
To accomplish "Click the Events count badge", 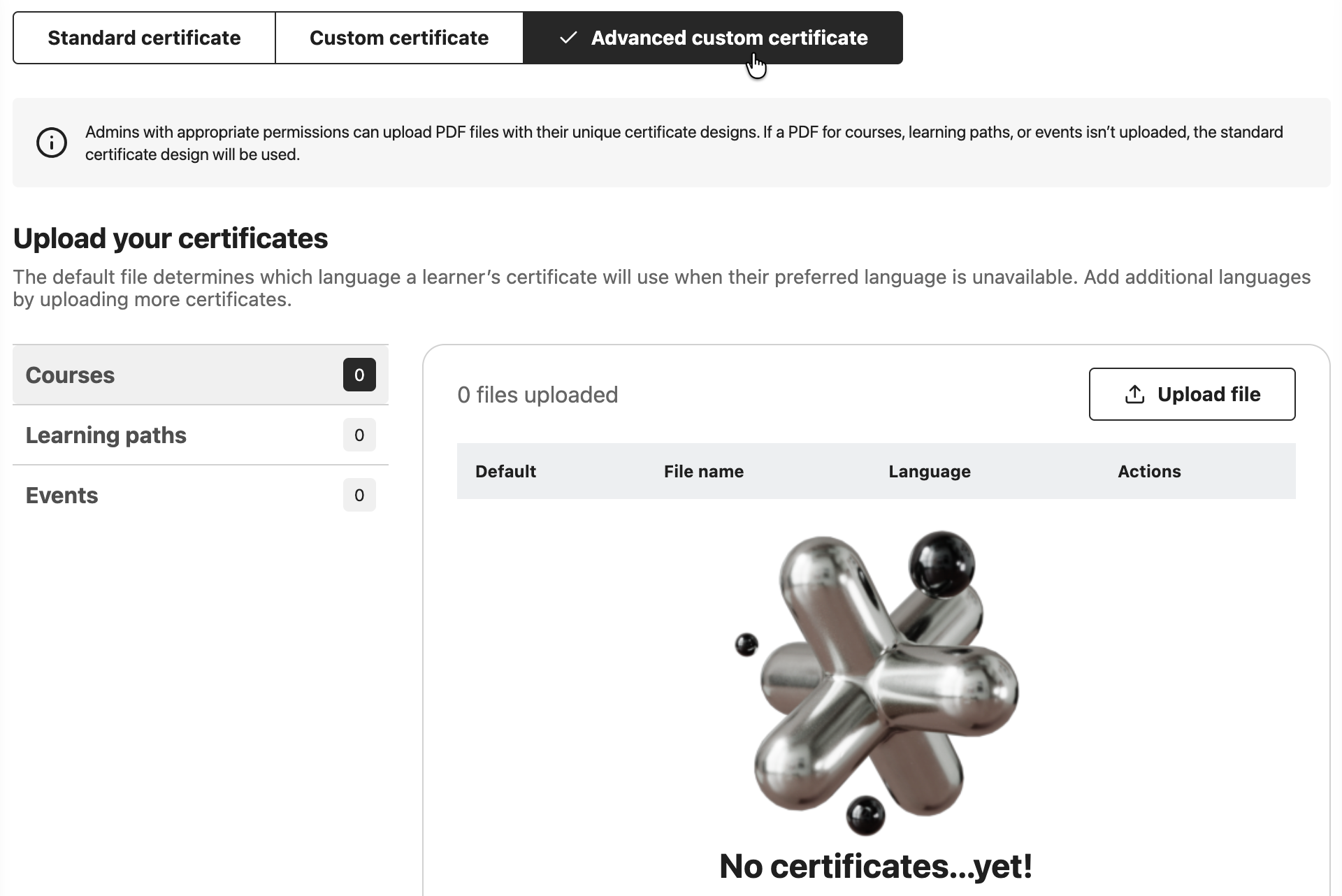I will pos(359,496).
